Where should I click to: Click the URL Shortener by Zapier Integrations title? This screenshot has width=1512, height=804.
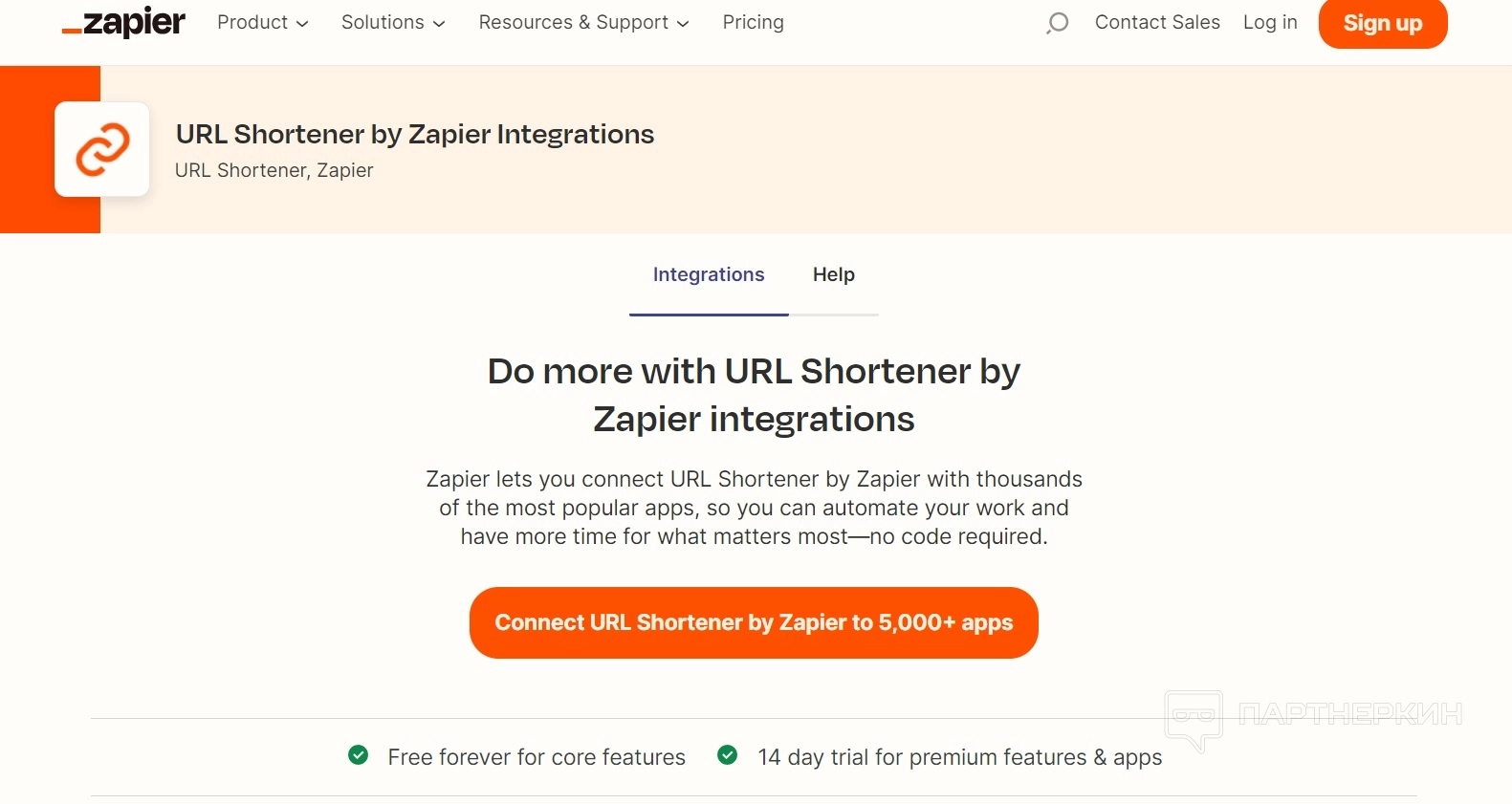pyautogui.click(x=415, y=135)
